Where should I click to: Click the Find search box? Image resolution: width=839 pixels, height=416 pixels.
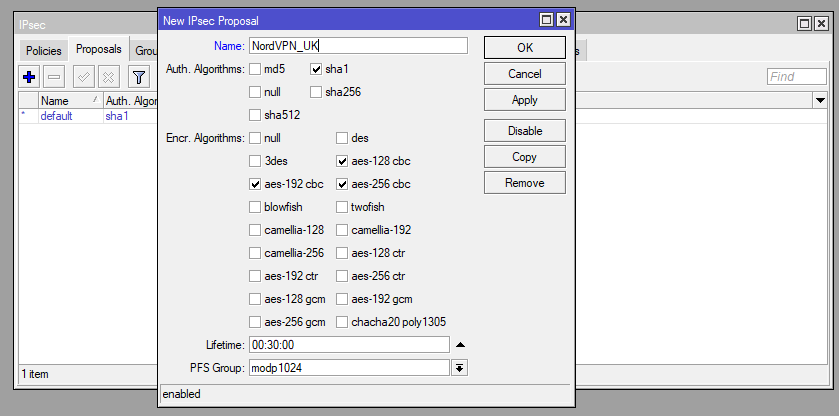(x=797, y=77)
